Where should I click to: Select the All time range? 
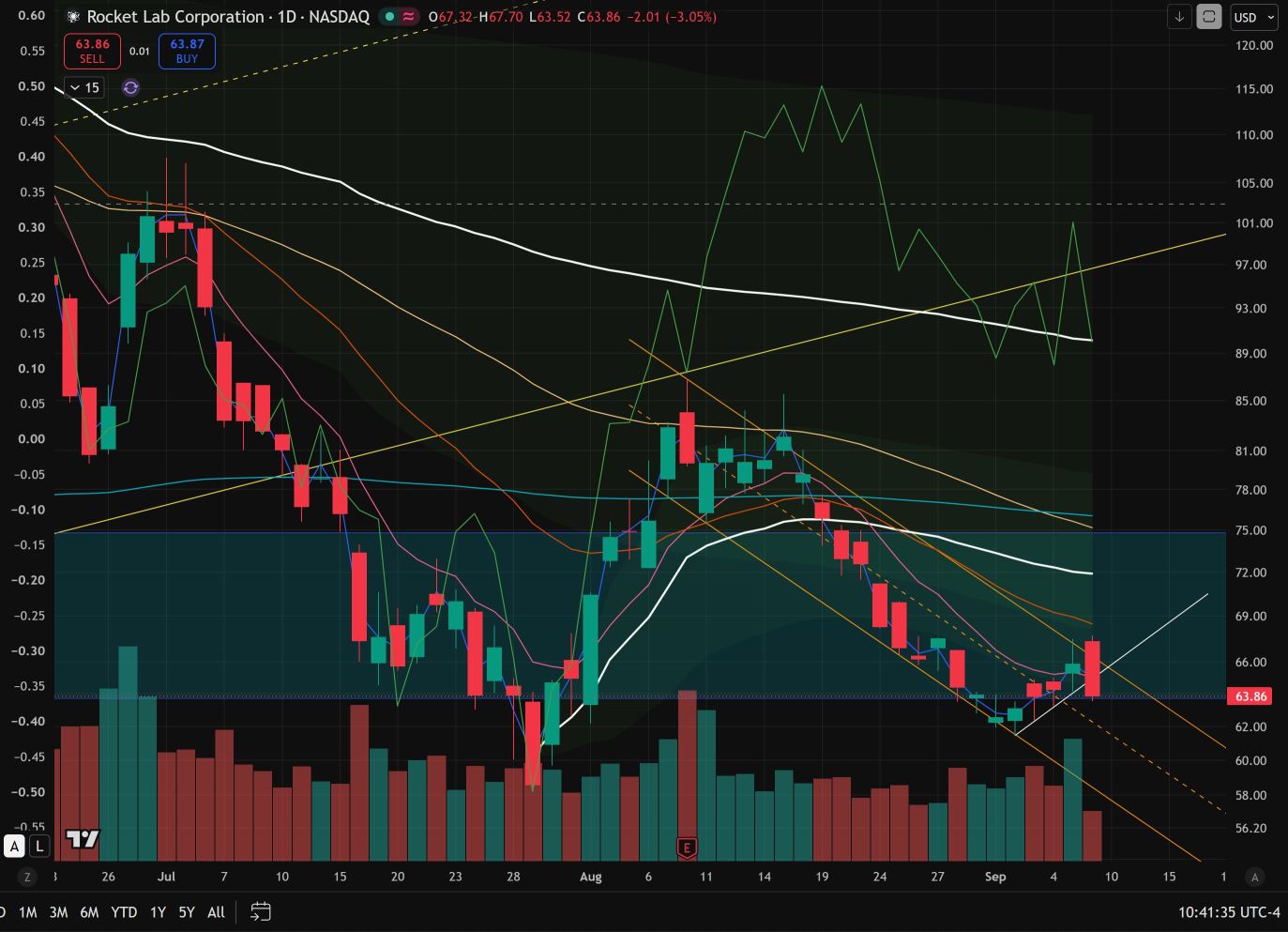(216, 912)
